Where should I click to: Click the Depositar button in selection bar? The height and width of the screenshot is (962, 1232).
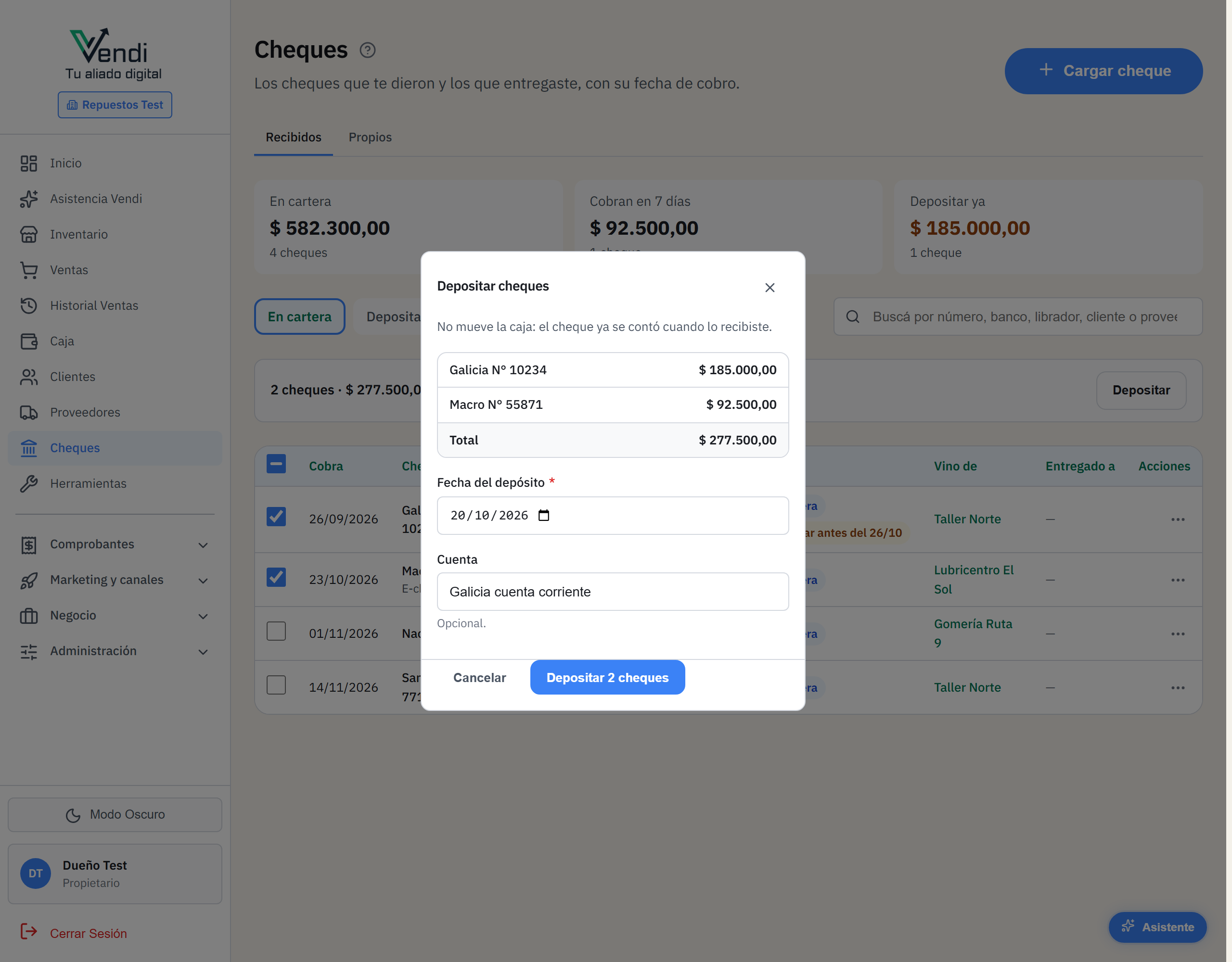[x=1141, y=390]
